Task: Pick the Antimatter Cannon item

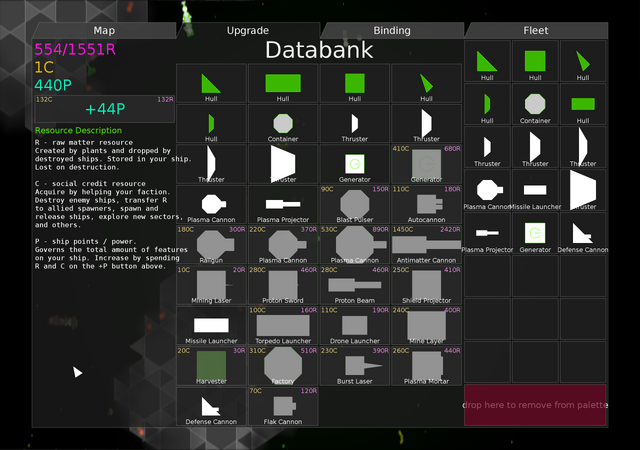Action: tap(426, 244)
